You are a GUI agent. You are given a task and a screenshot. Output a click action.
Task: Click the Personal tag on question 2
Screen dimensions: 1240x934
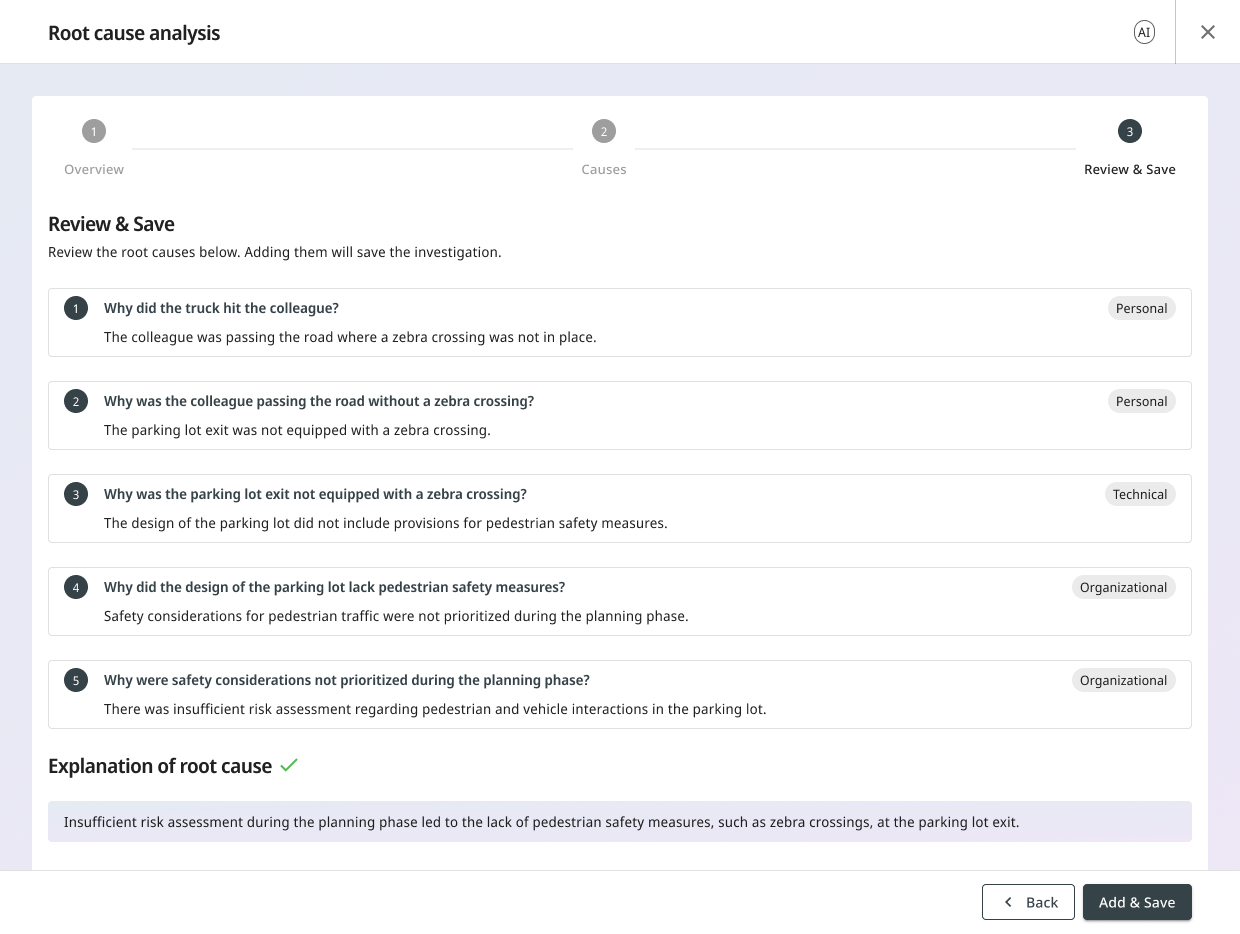click(x=1141, y=401)
